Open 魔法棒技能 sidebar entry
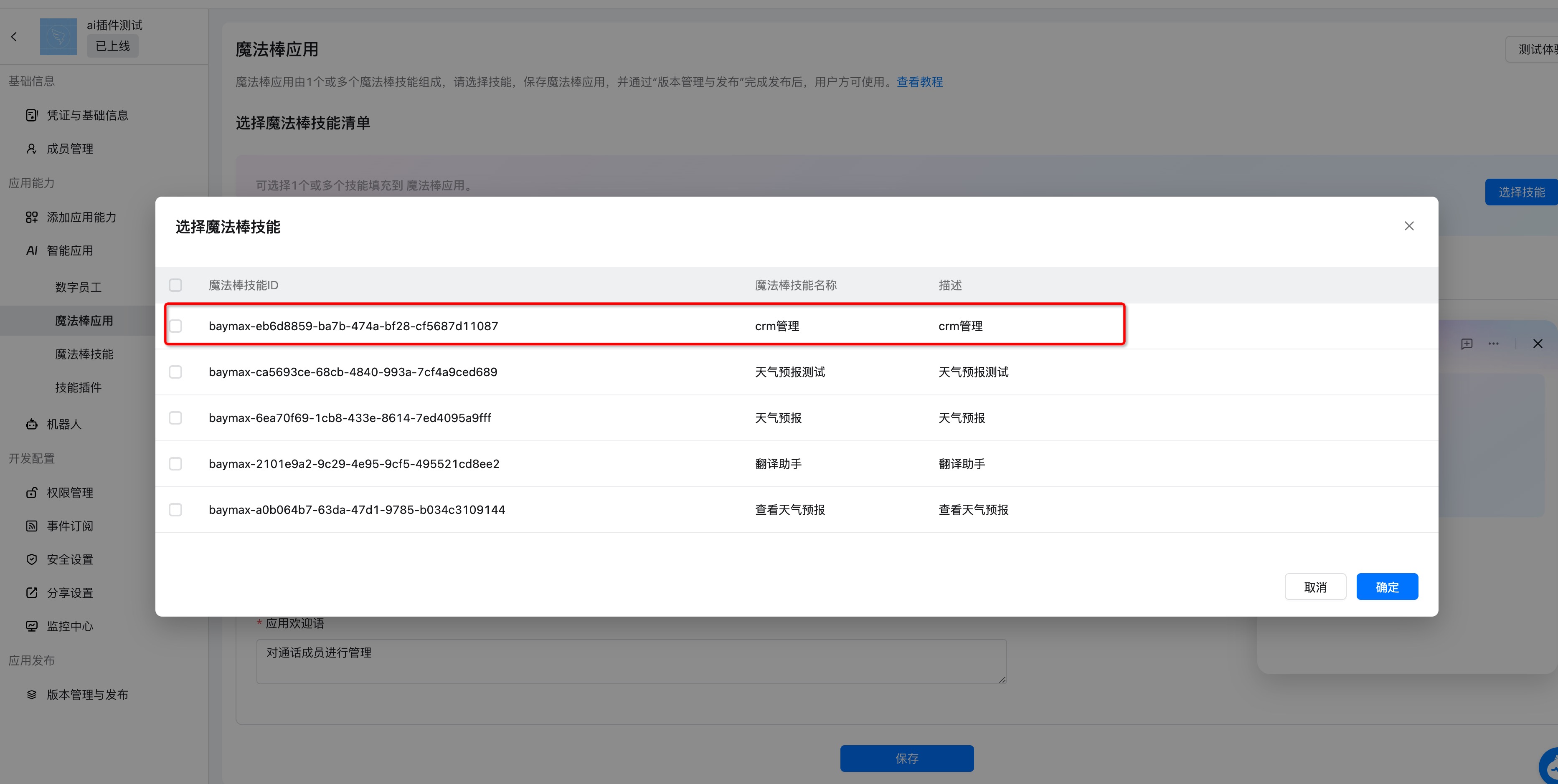1558x784 pixels. [x=84, y=354]
